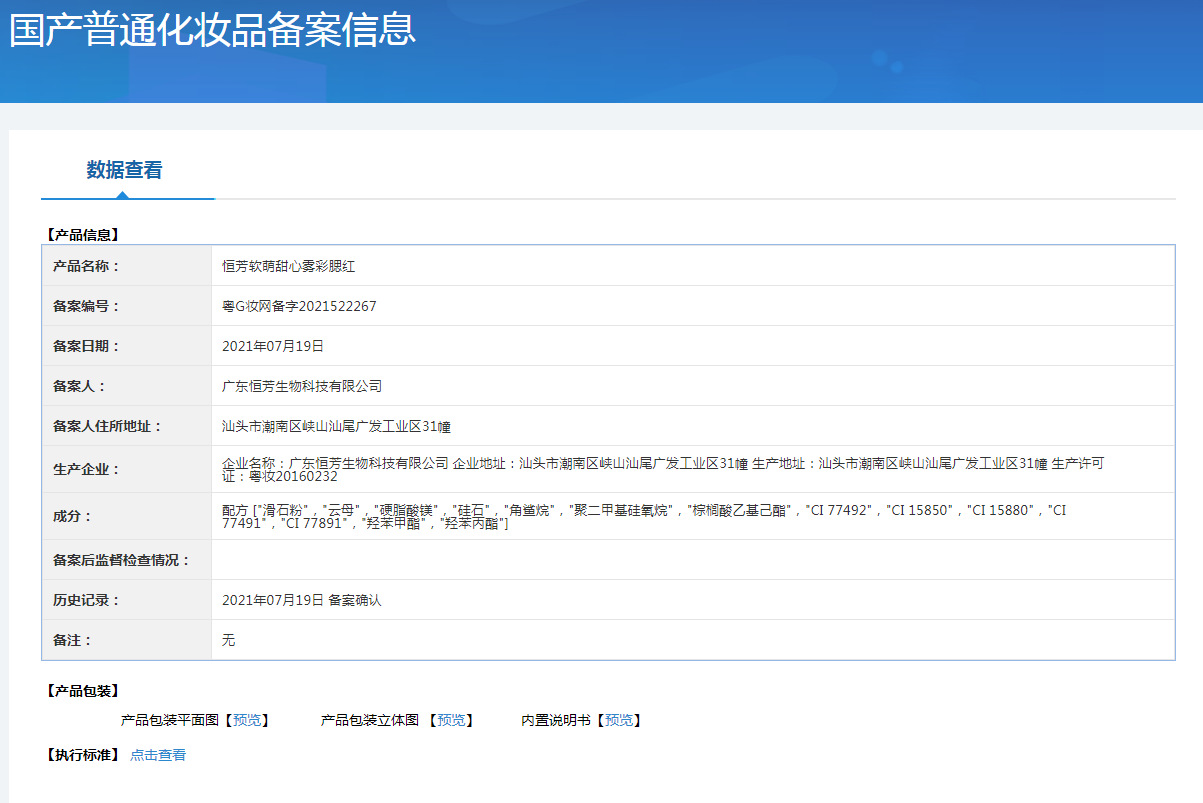Click the 产品名称 label cell

coord(127,266)
